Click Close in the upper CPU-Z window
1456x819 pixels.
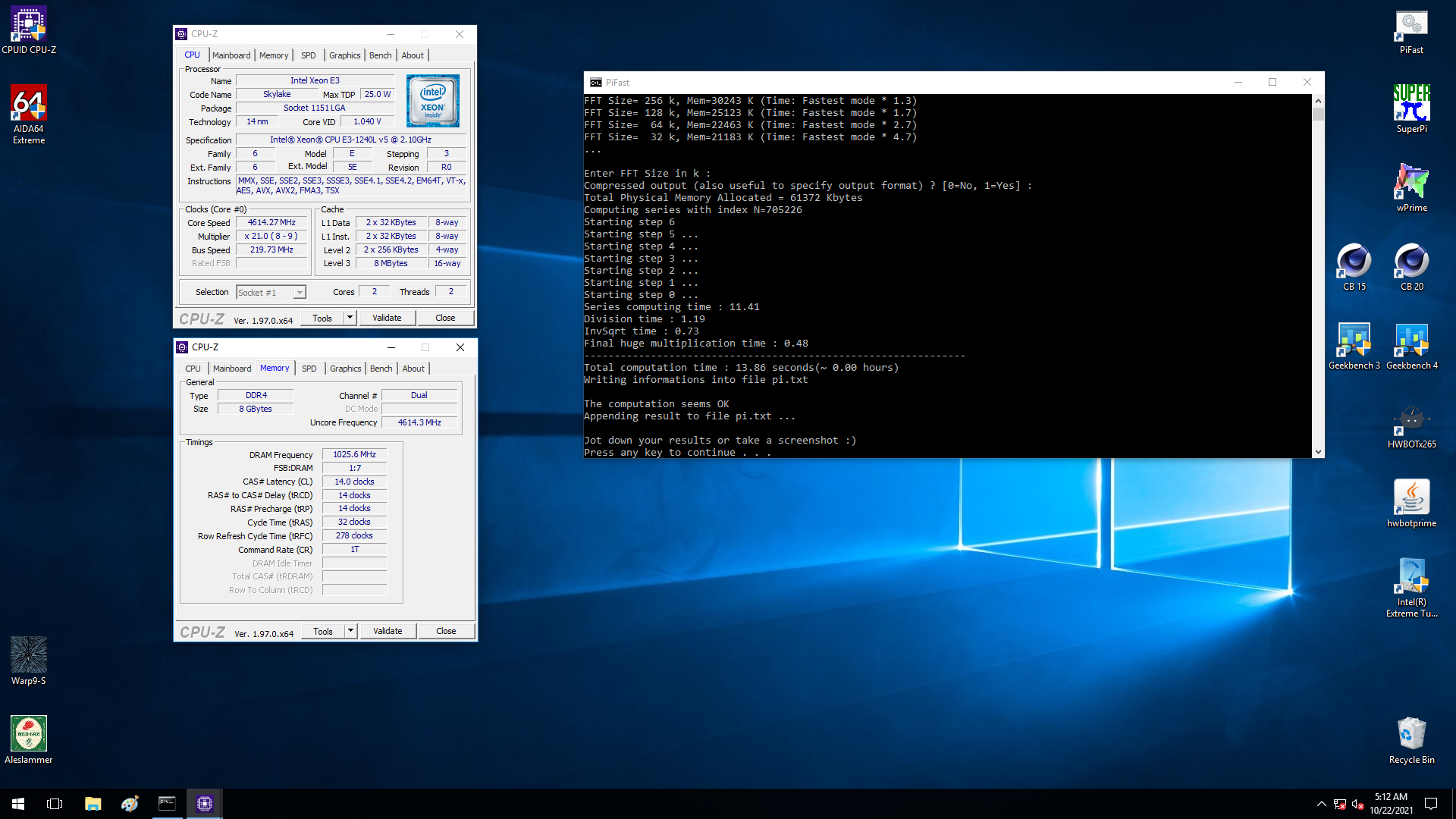(x=445, y=318)
